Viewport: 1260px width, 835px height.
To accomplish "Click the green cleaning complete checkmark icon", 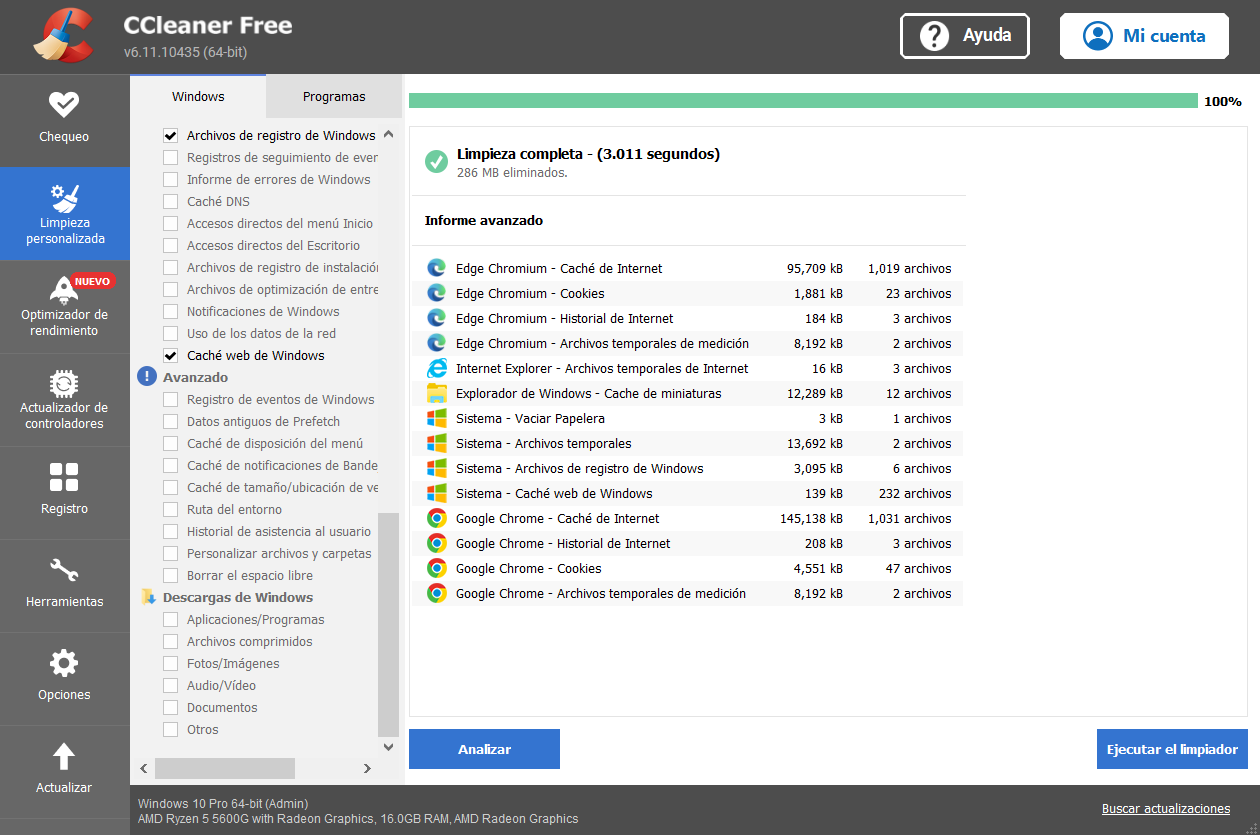I will pyautogui.click(x=436, y=162).
